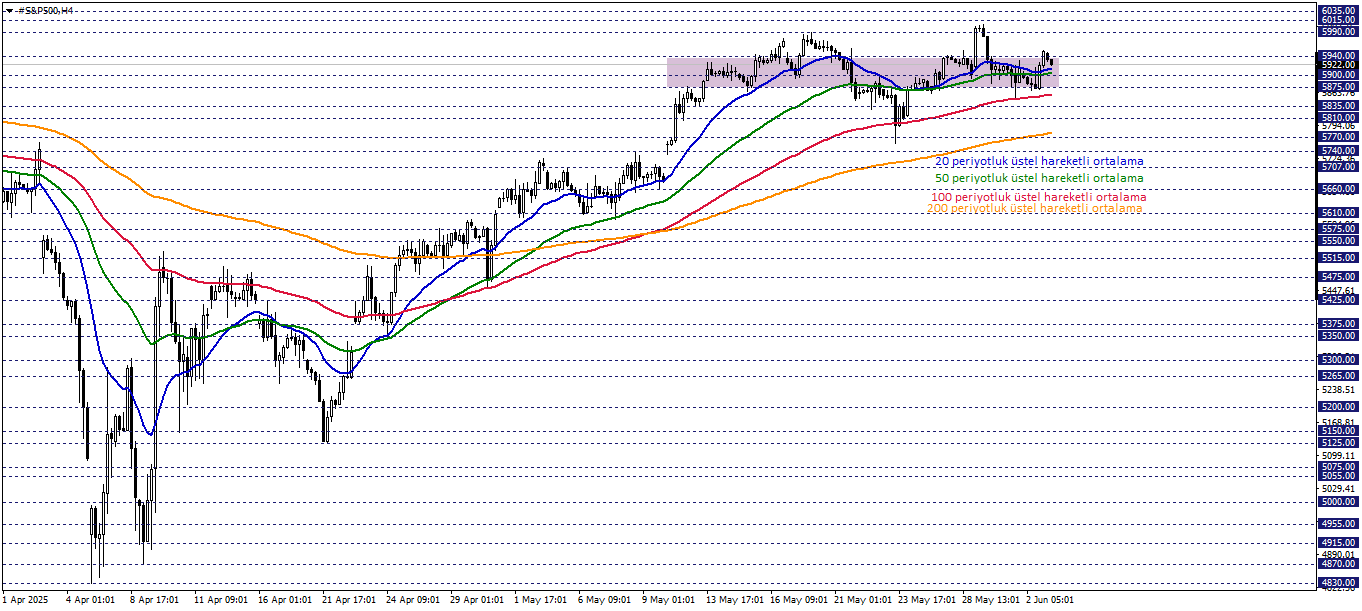Click the 16 May 09:01 date label

click(797, 600)
